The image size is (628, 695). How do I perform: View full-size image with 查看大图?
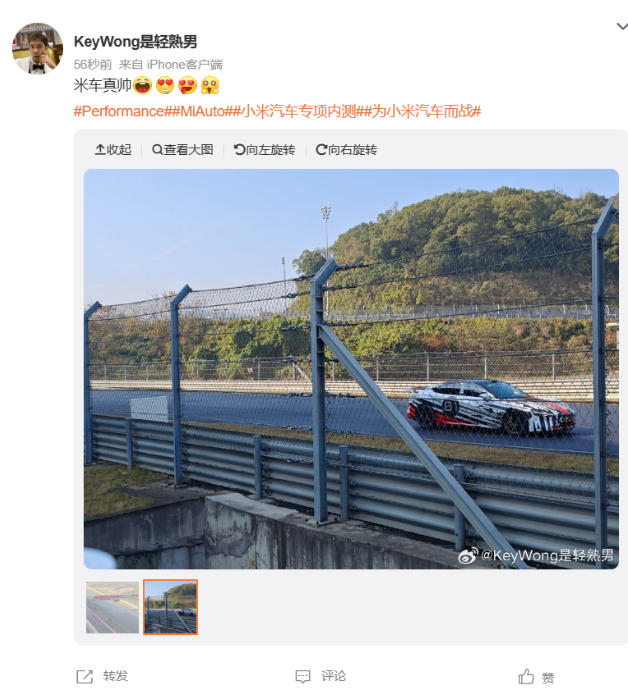point(182,150)
